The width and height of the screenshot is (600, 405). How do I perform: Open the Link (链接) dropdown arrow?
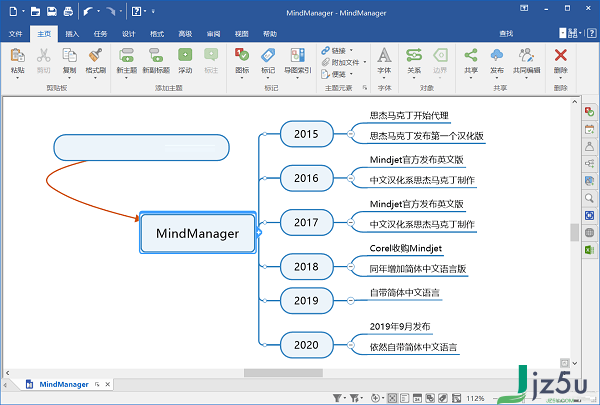(x=351, y=51)
